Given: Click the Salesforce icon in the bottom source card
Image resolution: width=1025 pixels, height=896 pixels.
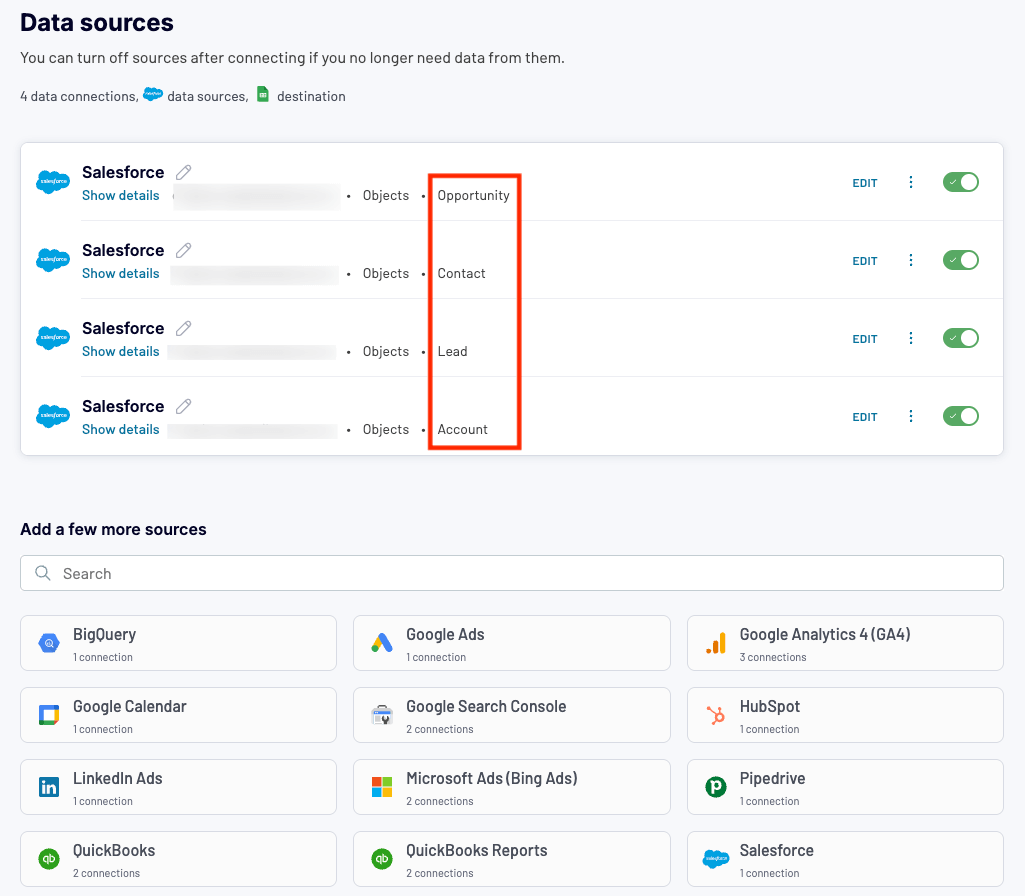Looking at the screenshot, I should pyautogui.click(x=716, y=859).
